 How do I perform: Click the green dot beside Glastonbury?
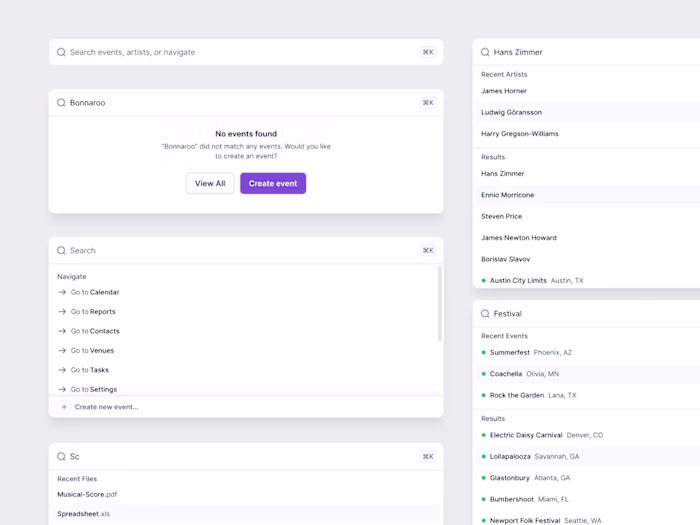483,478
